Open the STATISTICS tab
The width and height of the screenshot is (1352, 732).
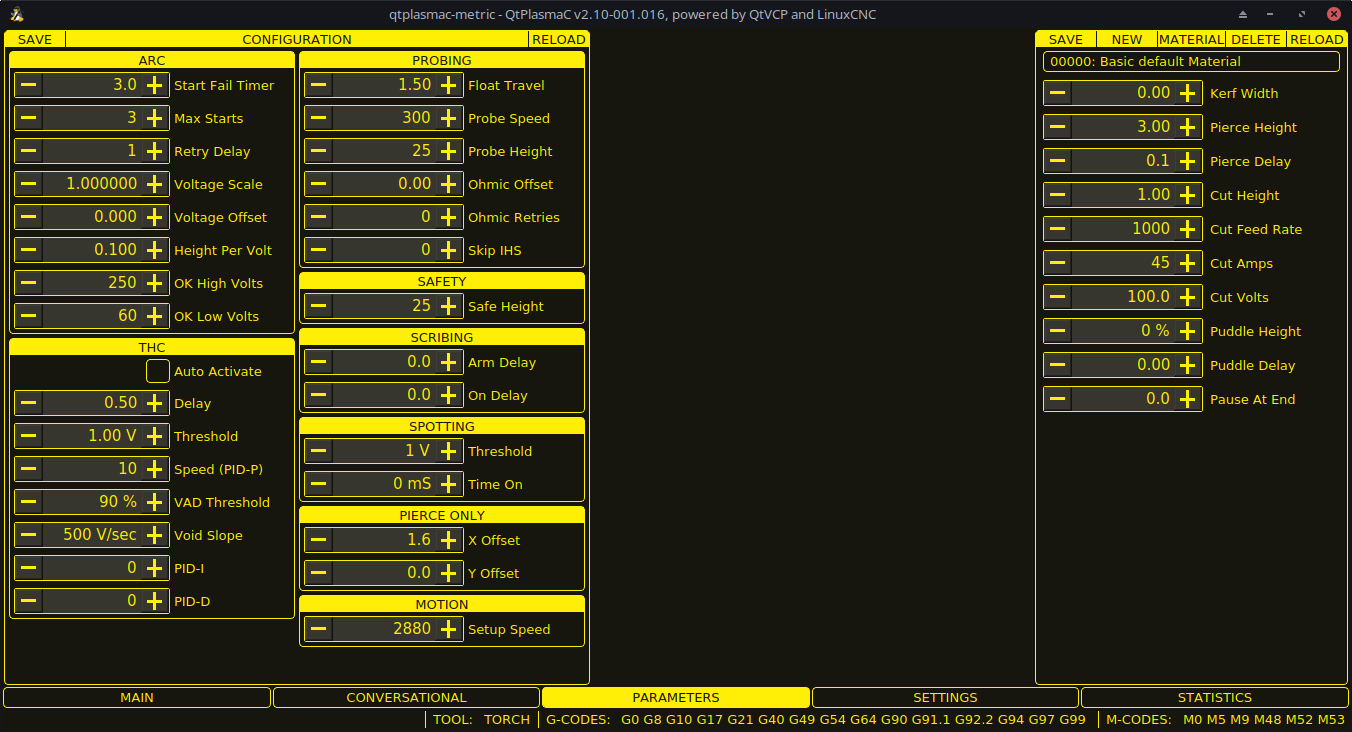point(1214,697)
